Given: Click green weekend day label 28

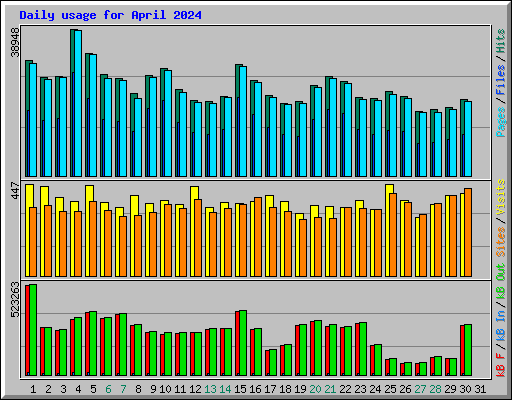Looking at the screenshot, I should [435, 389].
